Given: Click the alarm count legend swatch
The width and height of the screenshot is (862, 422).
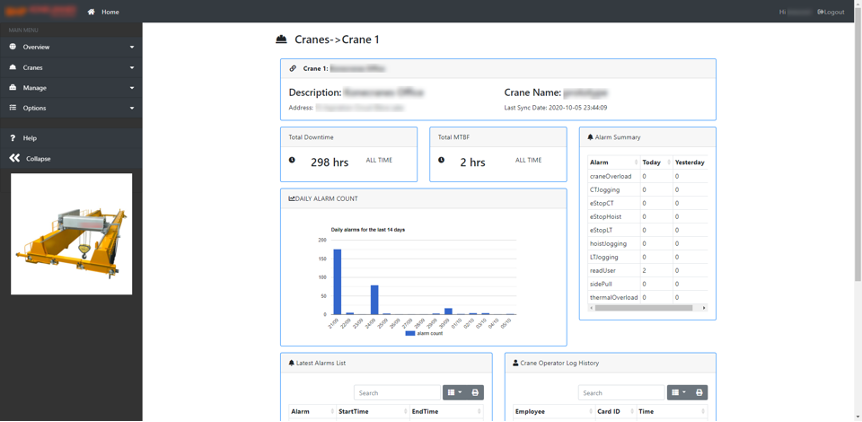Looking at the screenshot, I should (x=410, y=333).
